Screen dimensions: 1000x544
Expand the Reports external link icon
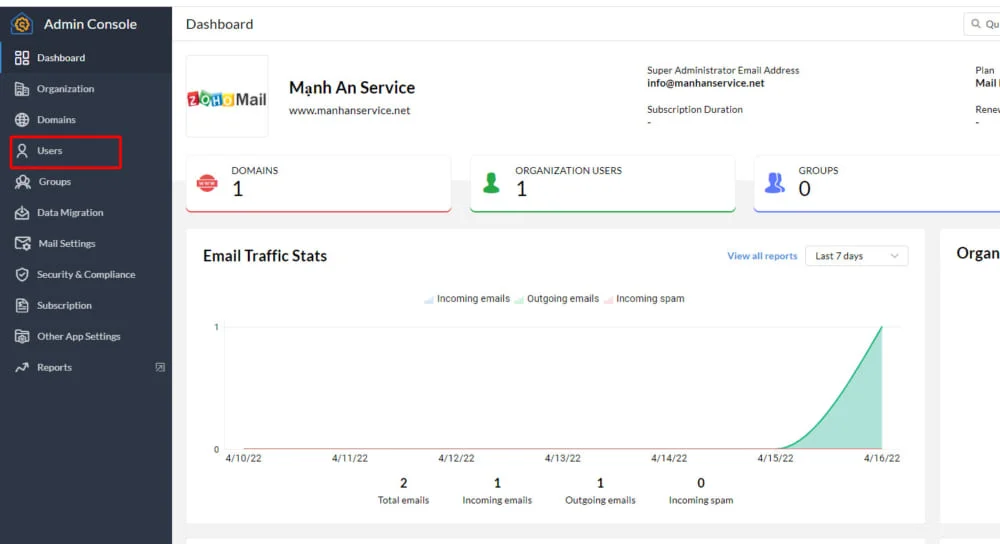(160, 368)
